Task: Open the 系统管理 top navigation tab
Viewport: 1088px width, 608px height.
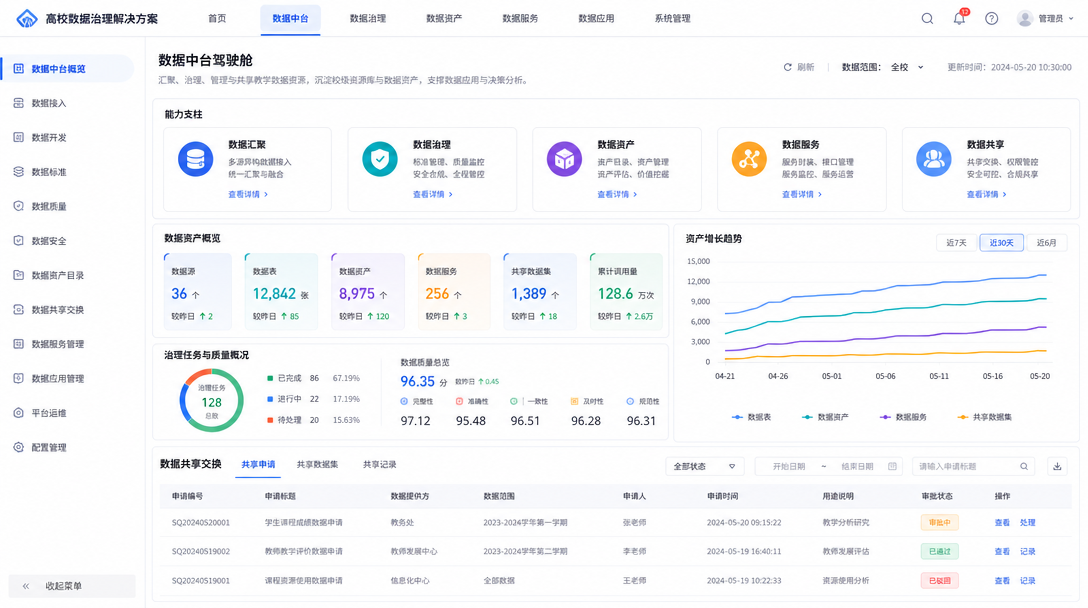Action: [x=672, y=19]
